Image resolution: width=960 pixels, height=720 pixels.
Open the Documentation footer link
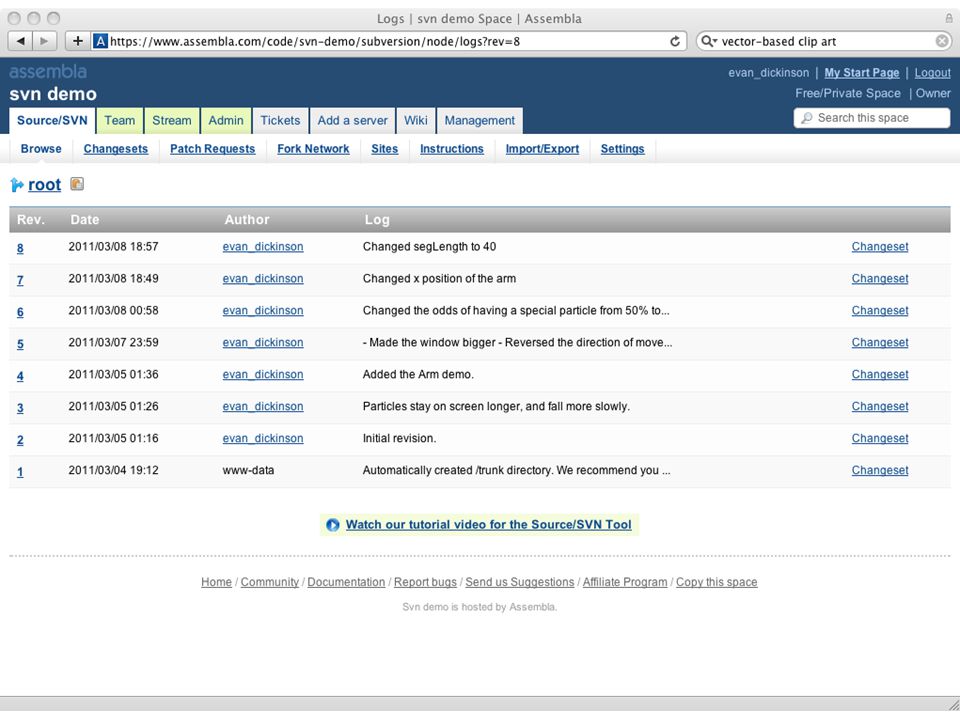346,582
